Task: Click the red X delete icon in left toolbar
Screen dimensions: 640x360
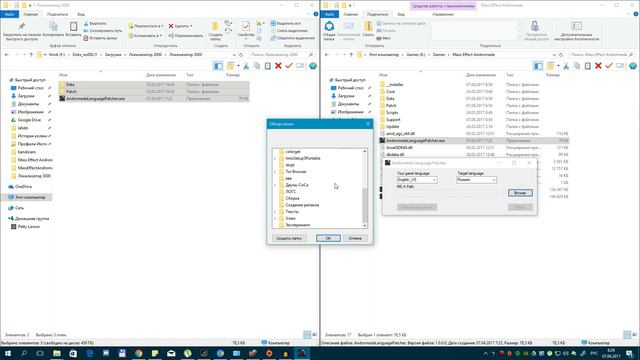Action: pyautogui.click(x=278, y=66)
